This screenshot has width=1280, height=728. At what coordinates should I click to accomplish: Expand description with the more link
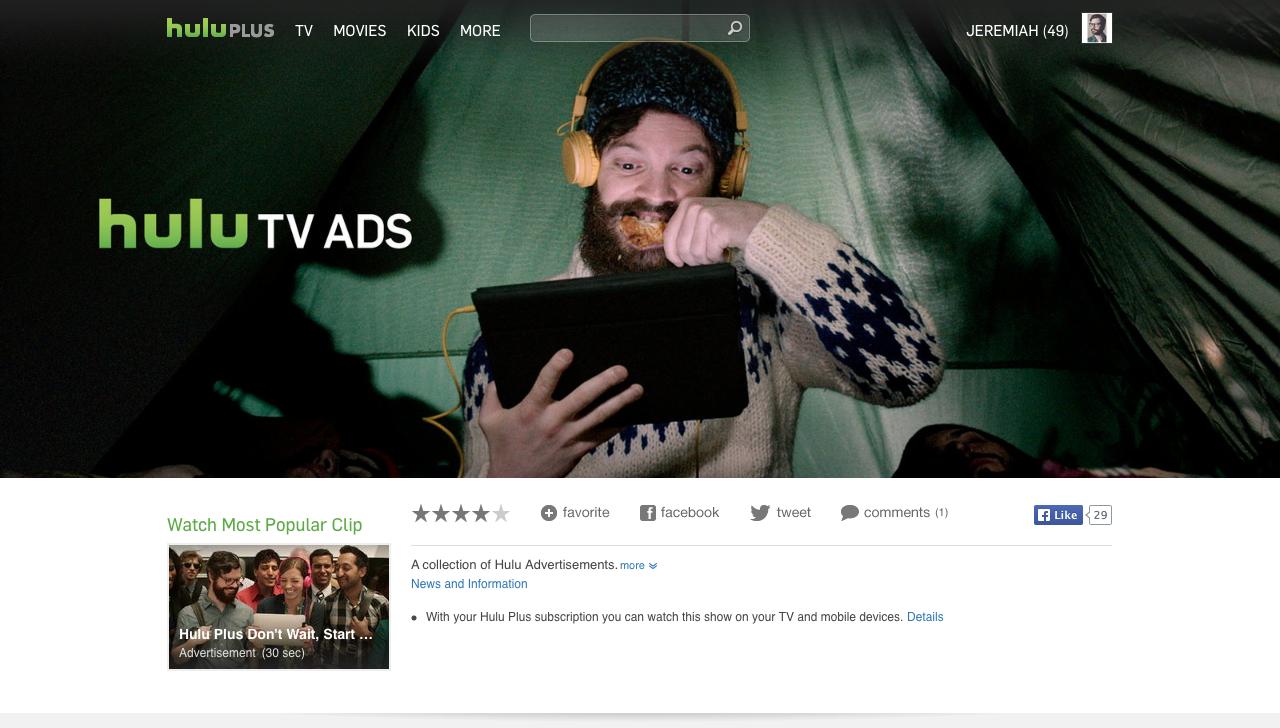coord(637,566)
